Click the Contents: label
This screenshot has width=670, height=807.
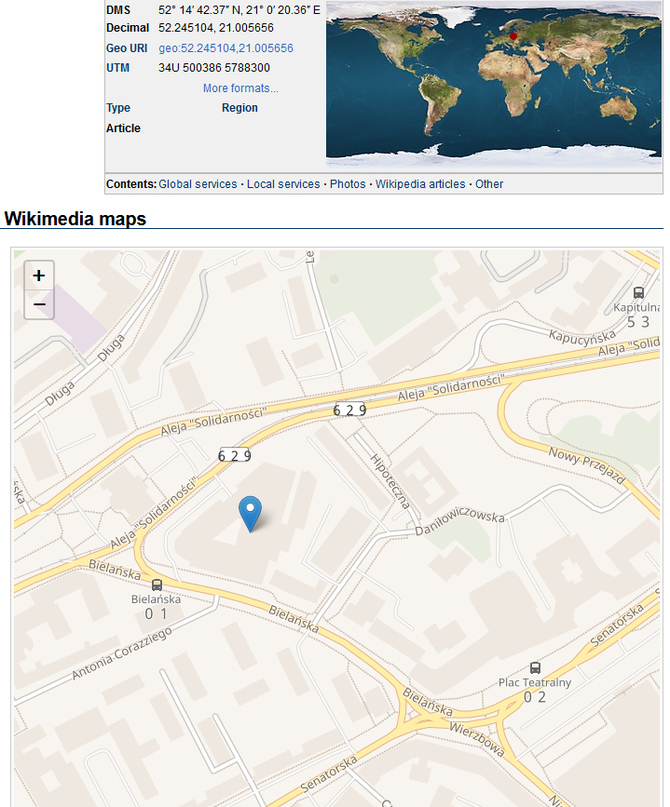(131, 184)
